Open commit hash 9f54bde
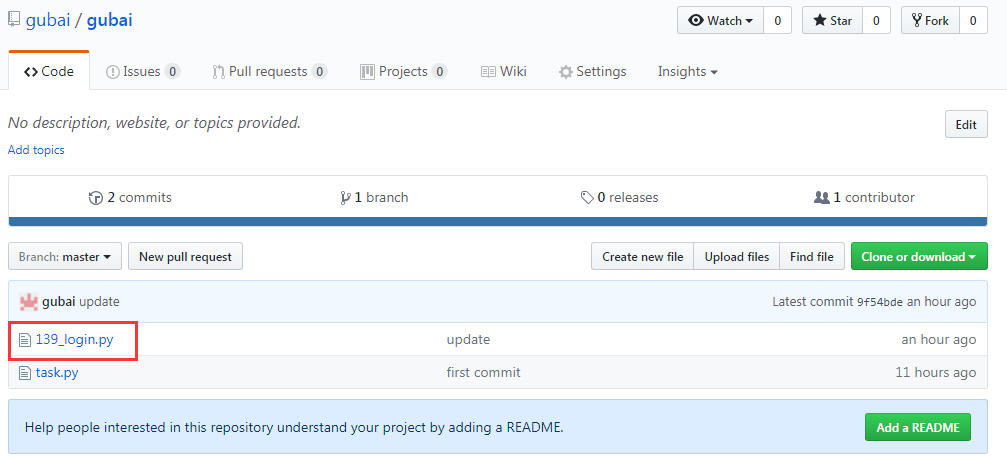Image resolution: width=1007 pixels, height=456 pixels. [880, 301]
